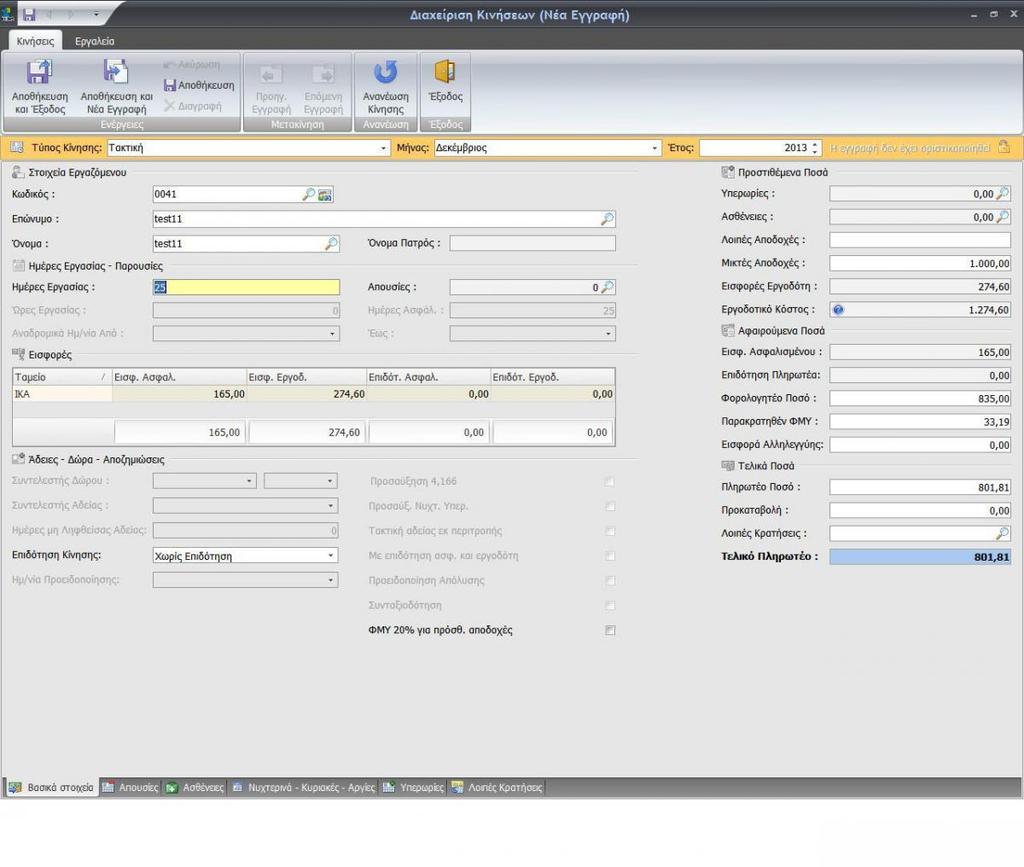Click Ανανέωση Κίνησης refresh icon
The width and height of the screenshot is (1024, 867).
click(385, 72)
